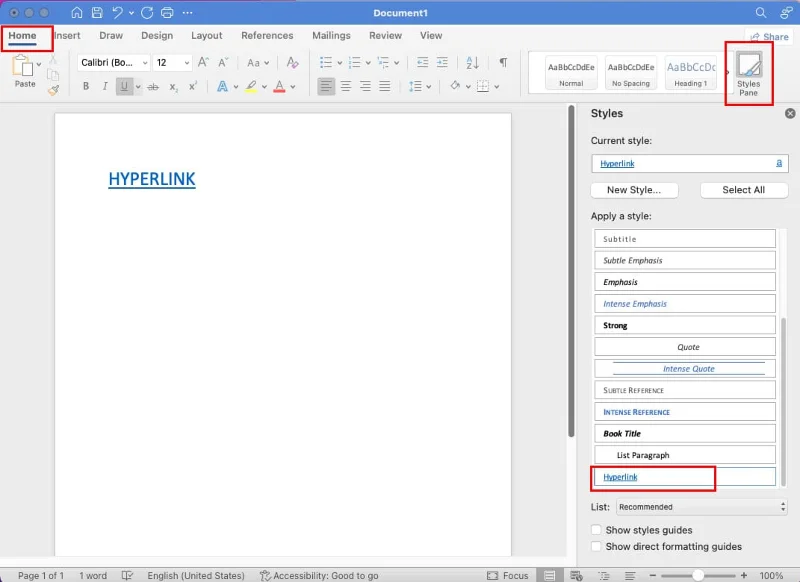The height and width of the screenshot is (582, 800).
Task: Toggle Bold formatting
Action: (x=86, y=86)
